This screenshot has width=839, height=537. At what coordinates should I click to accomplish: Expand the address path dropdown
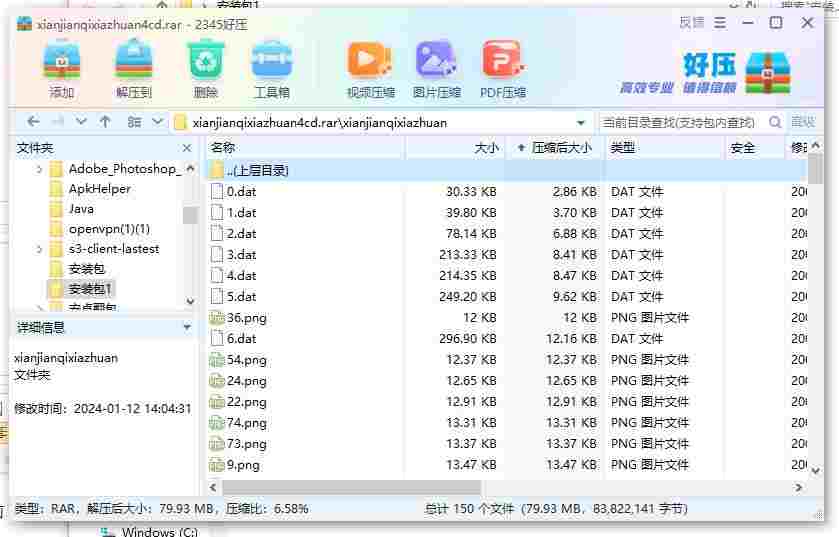(581, 123)
